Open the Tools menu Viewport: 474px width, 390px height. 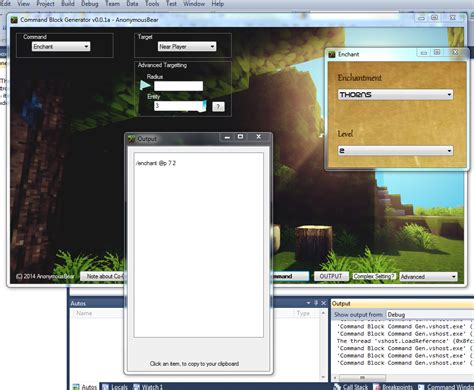[x=152, y=4]
